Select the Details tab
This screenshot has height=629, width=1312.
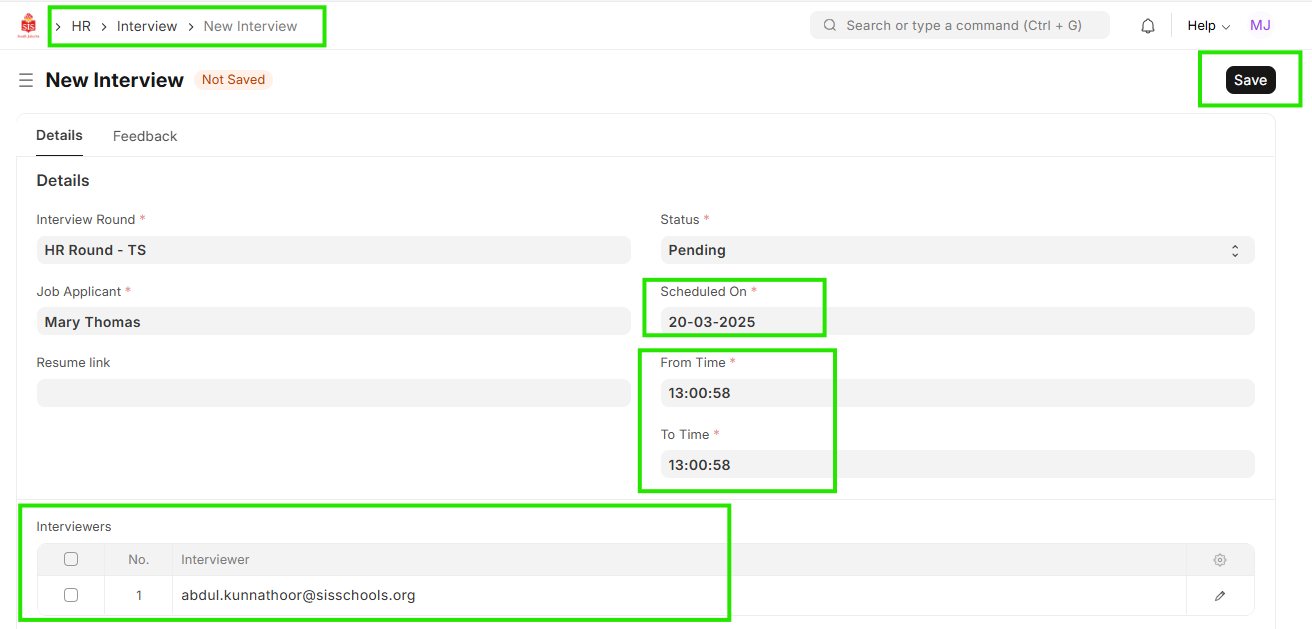59,135
